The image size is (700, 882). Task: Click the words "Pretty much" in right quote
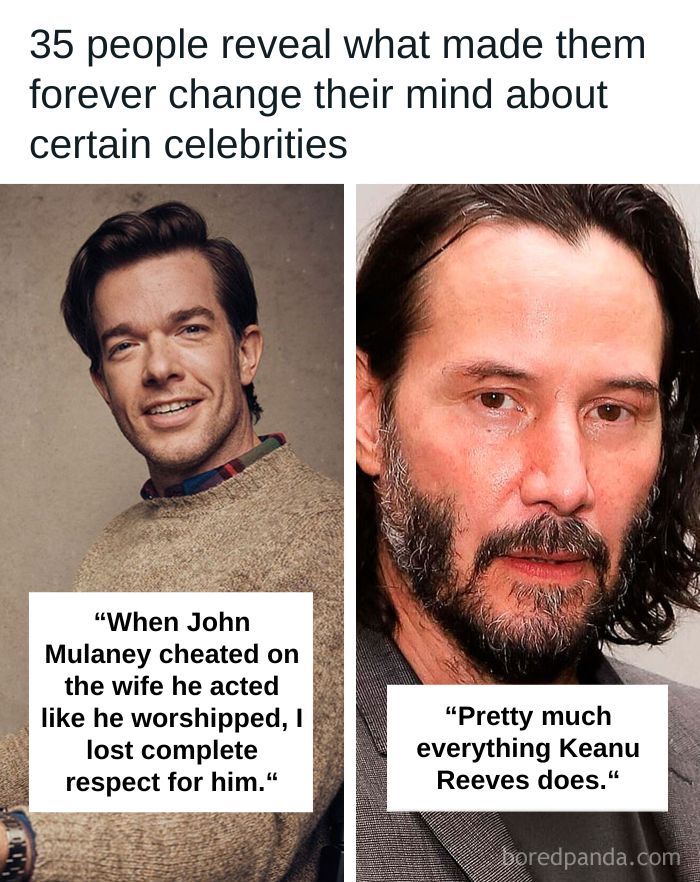point(528,716)
